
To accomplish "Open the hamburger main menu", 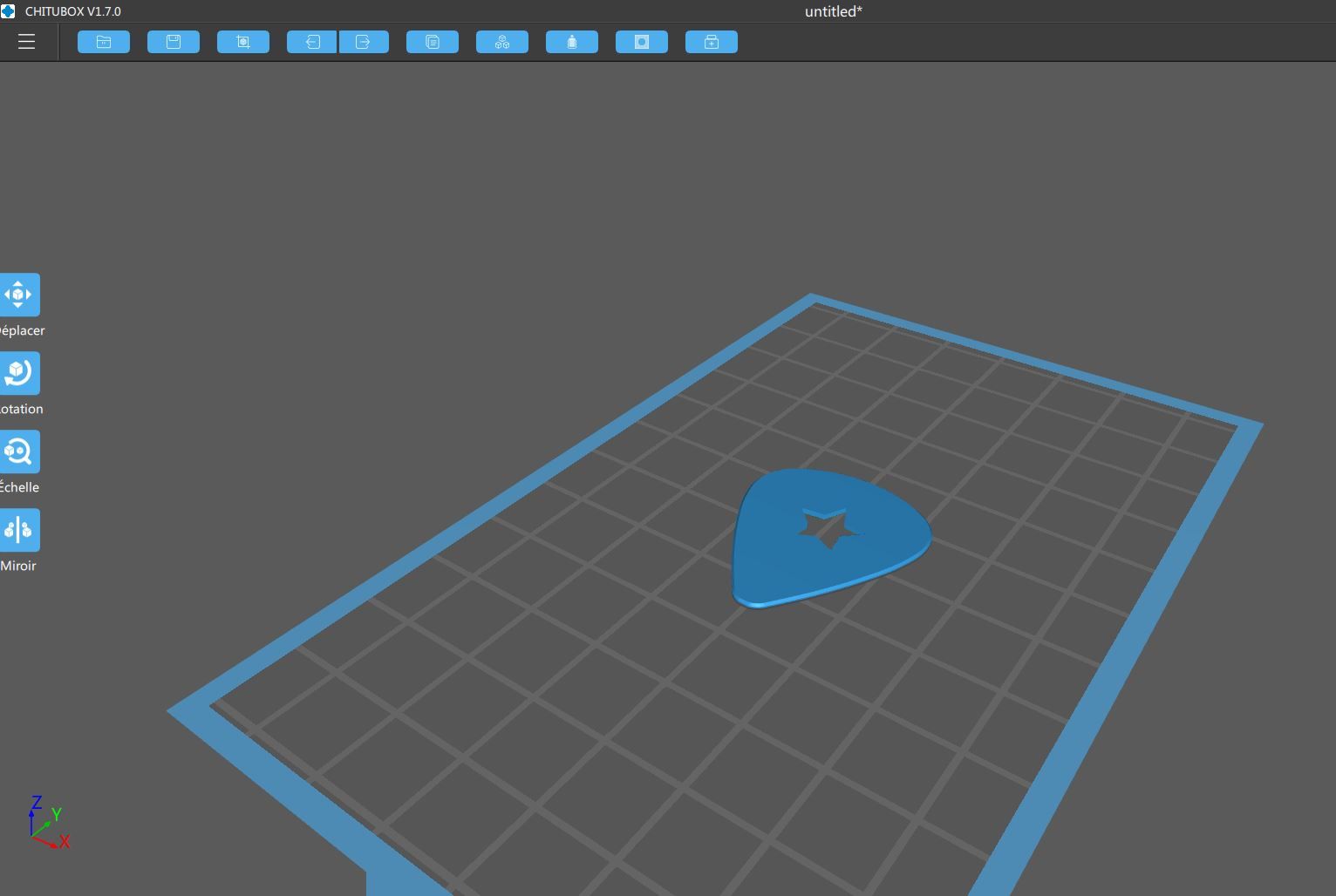I will coord(26,42).
